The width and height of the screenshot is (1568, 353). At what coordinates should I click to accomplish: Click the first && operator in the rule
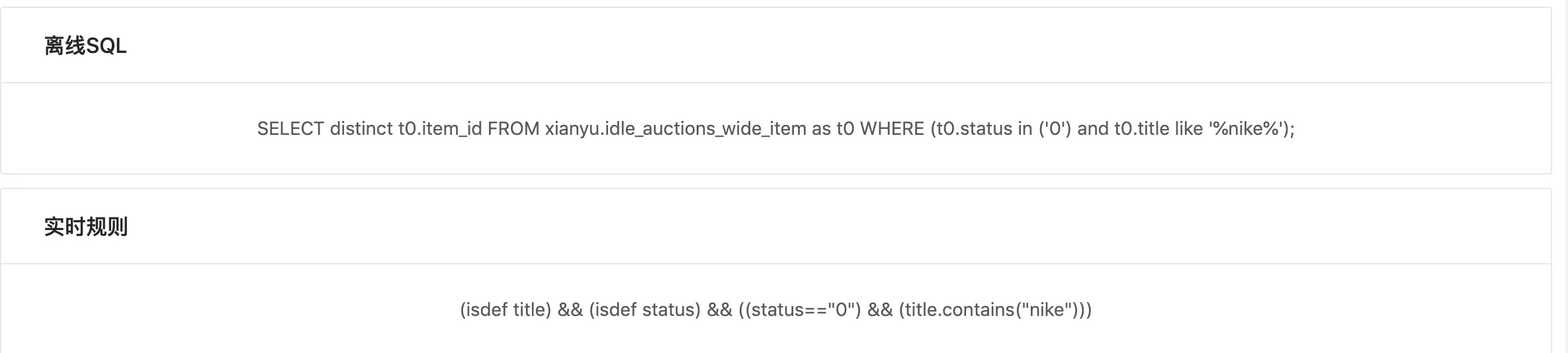[x=570, y=309]
